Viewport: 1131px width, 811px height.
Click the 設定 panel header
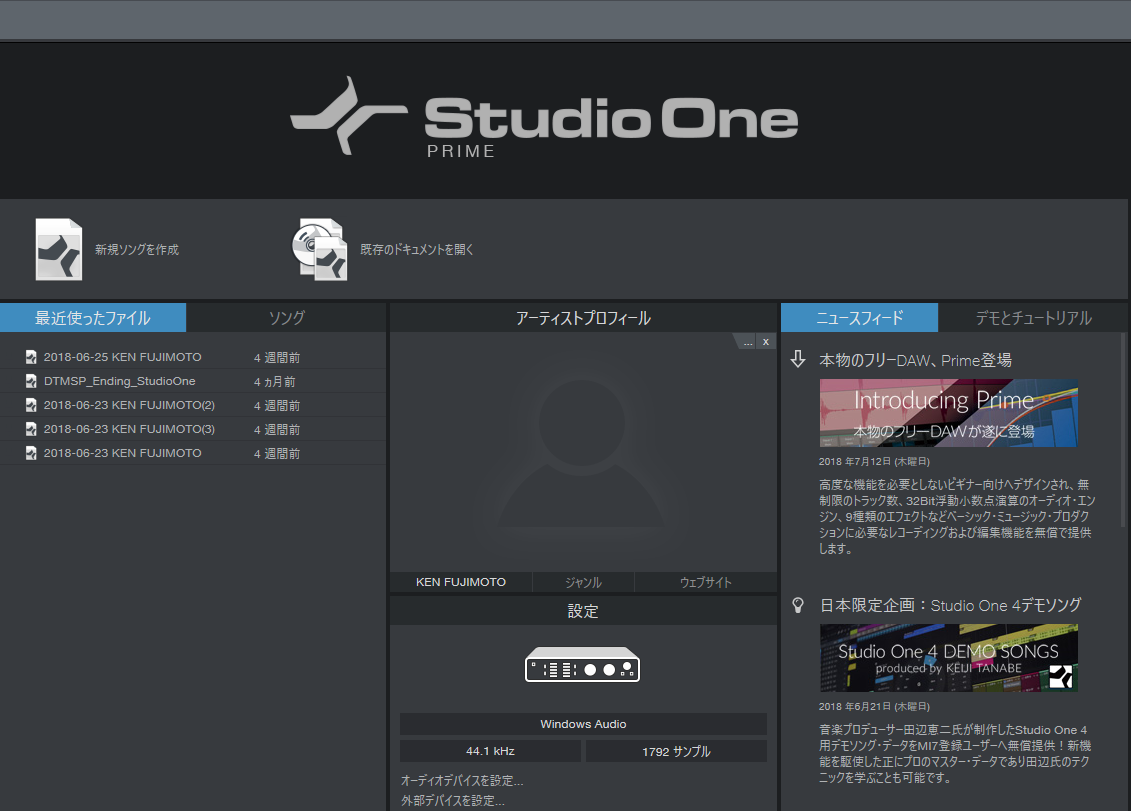583,611
